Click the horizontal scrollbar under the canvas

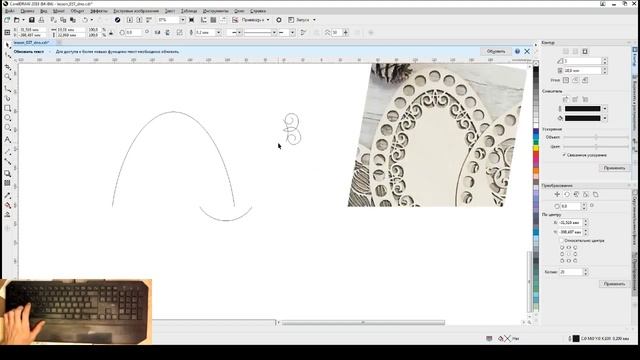click(363, 322)
